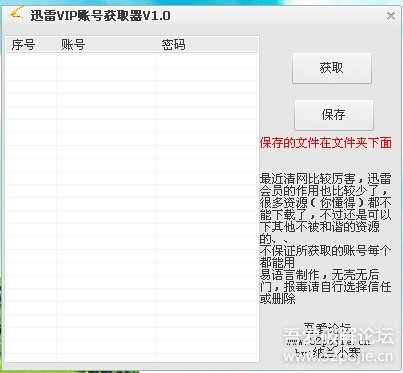
Task: Click the red 保存的文件在文件夹下面 notice
Action: tap(326, 143)
